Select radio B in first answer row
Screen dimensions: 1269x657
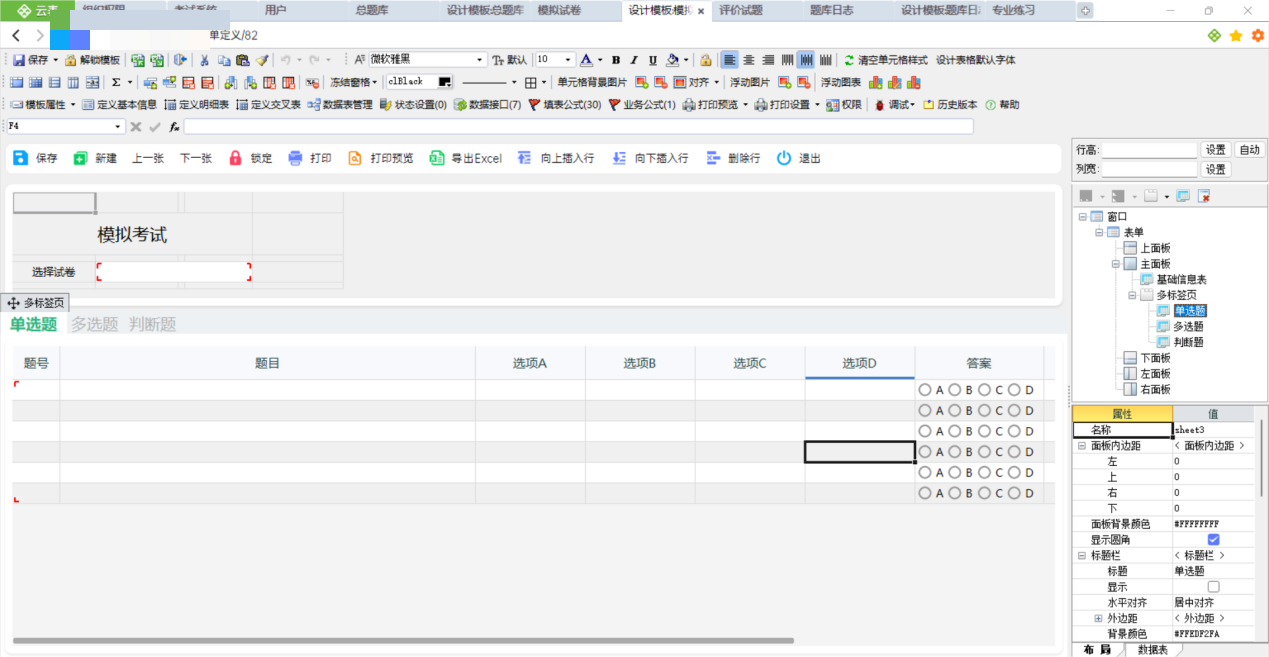(x=954, y=390)
